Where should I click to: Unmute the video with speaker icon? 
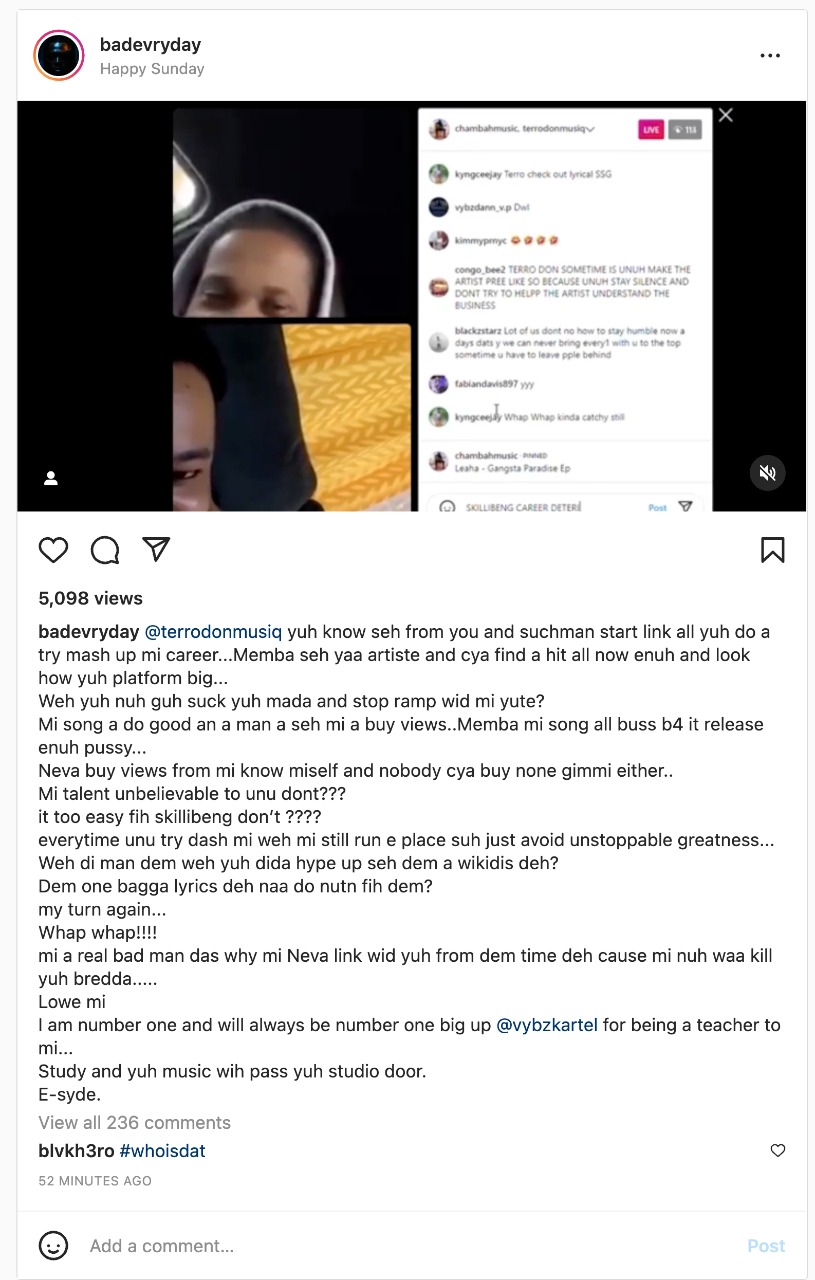click(x=768, y=473)
